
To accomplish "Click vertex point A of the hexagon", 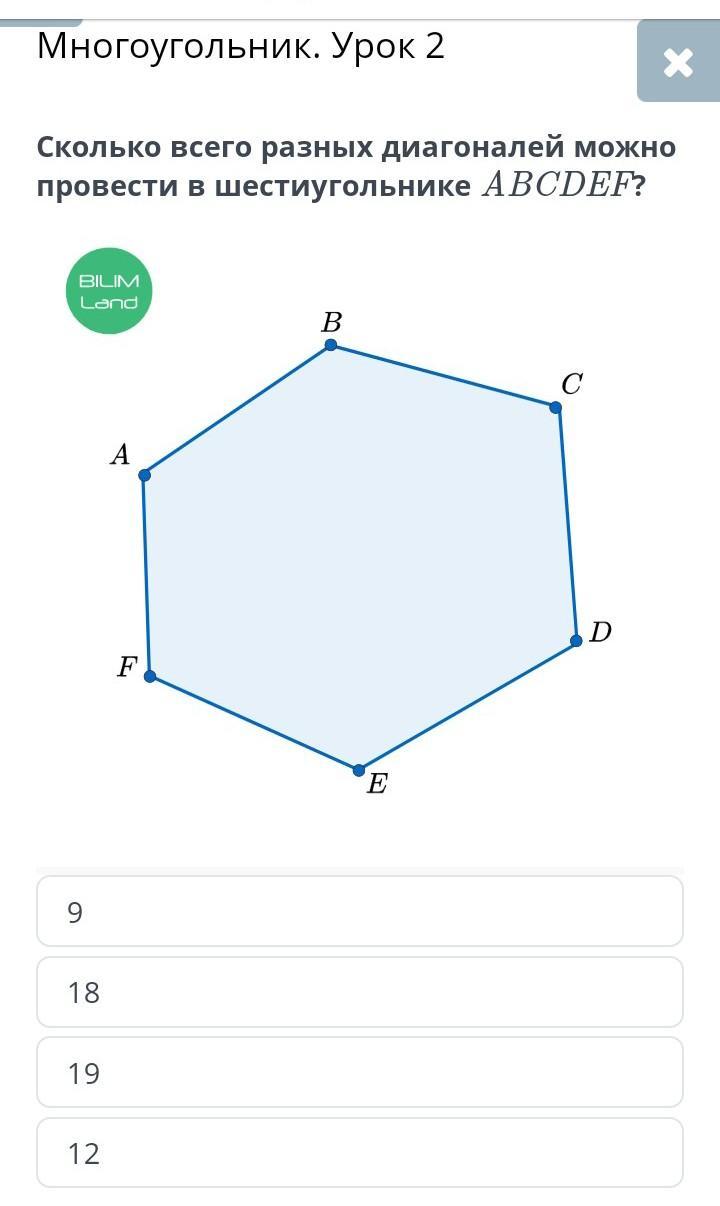I will point(145,474).
